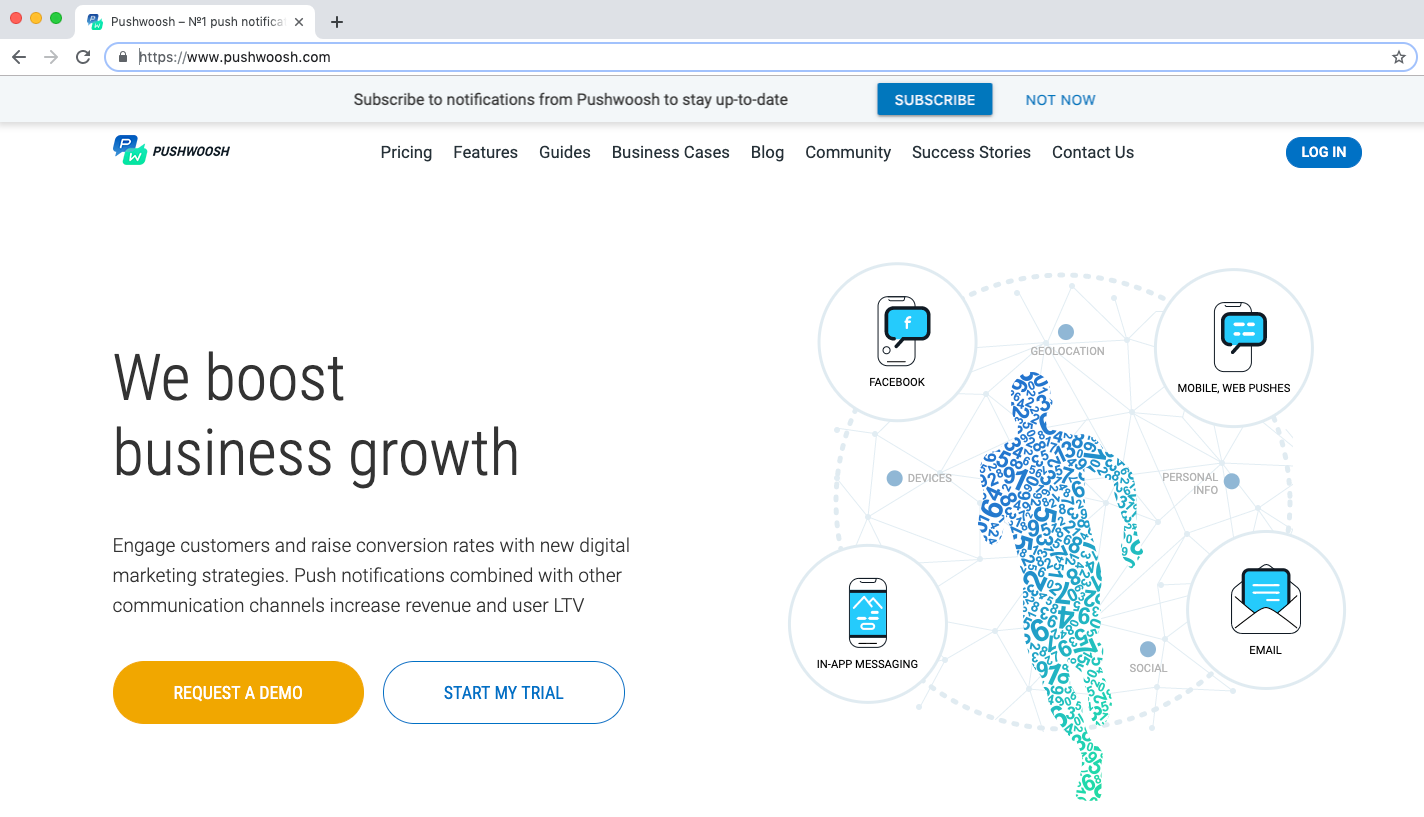Click the Mobile, Web Pushes icon
This screenshot has width=1424, height=817.
pos(1239,336)
